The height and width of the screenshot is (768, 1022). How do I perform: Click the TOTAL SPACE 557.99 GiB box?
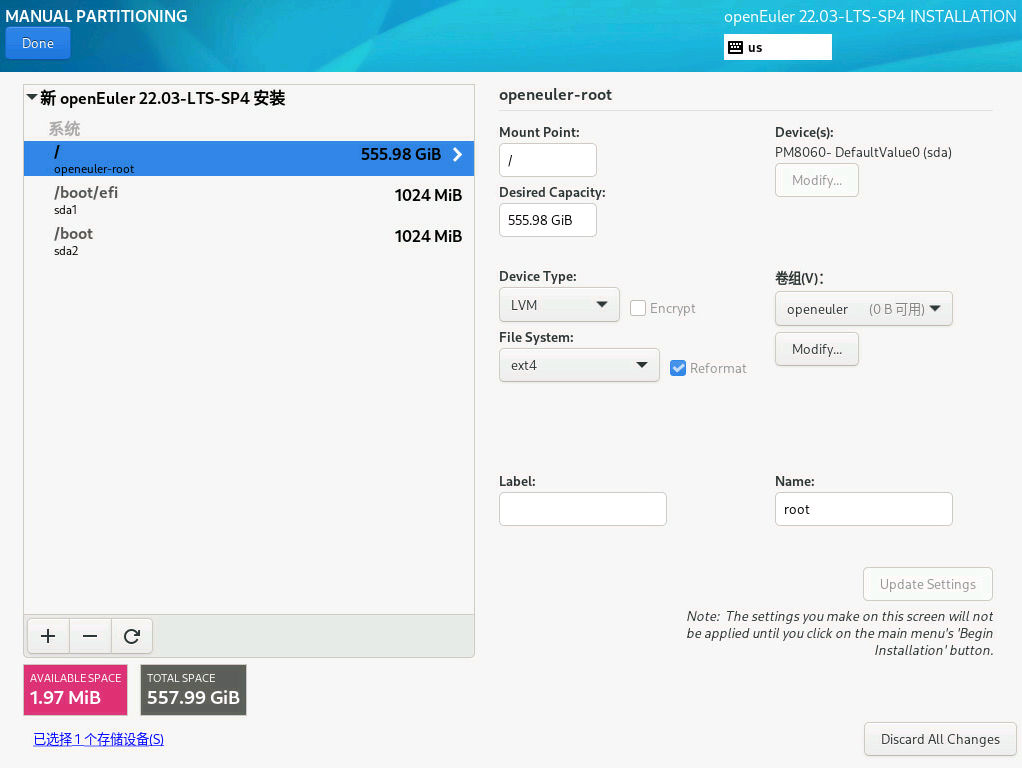(x=194, y=690)
